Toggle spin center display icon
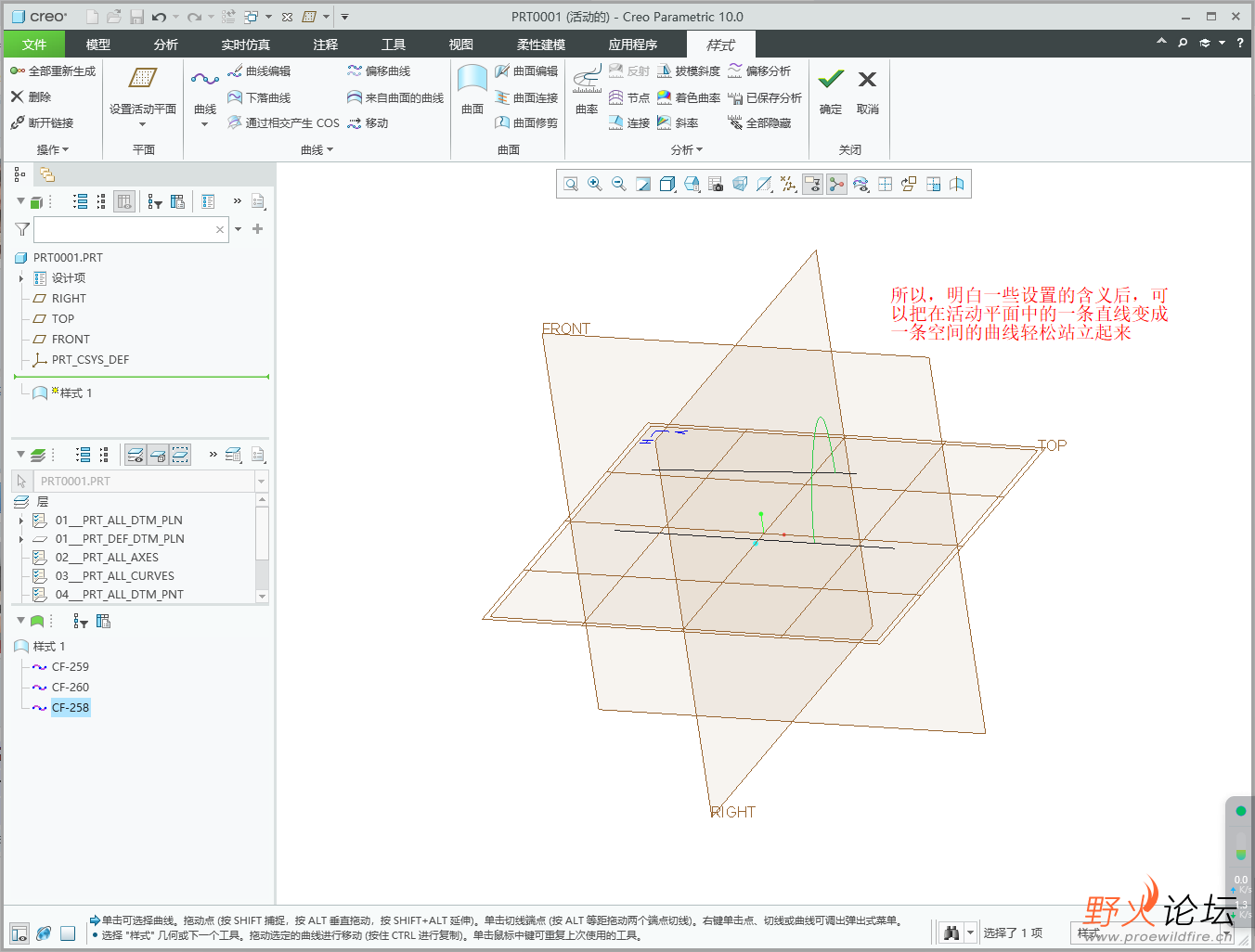Image resolution: width=1255 pixels, height=952 pixels. 836,184
